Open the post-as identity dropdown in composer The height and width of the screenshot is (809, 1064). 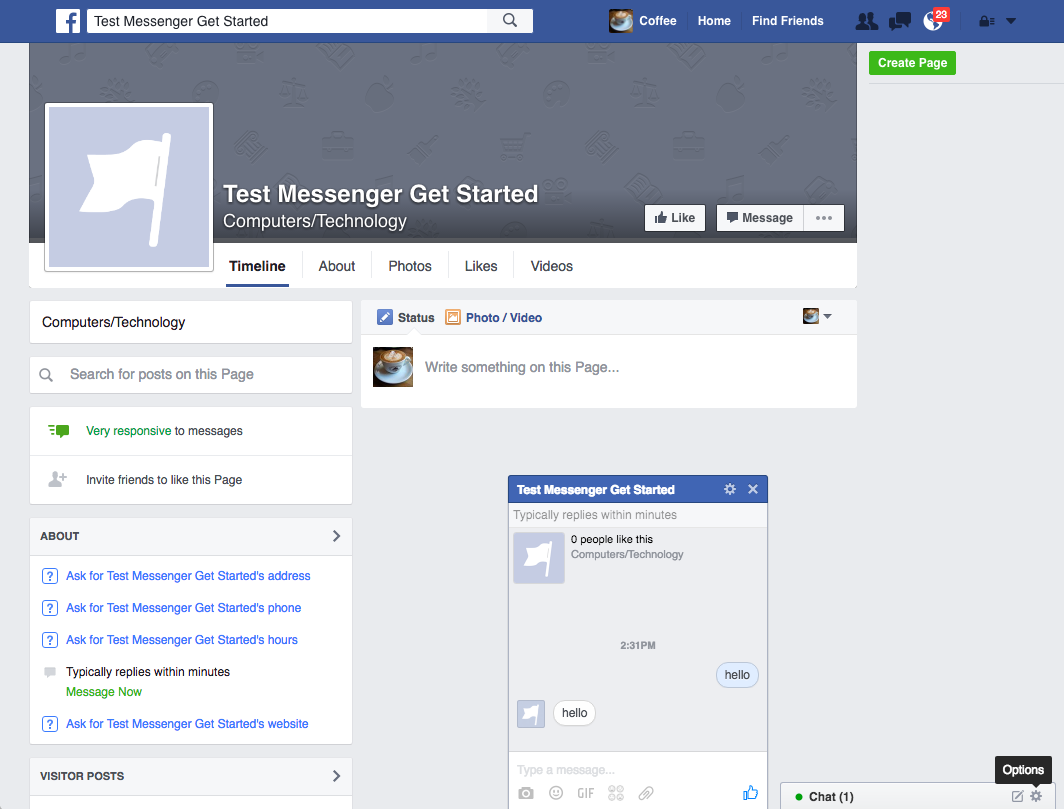[817, 316]
